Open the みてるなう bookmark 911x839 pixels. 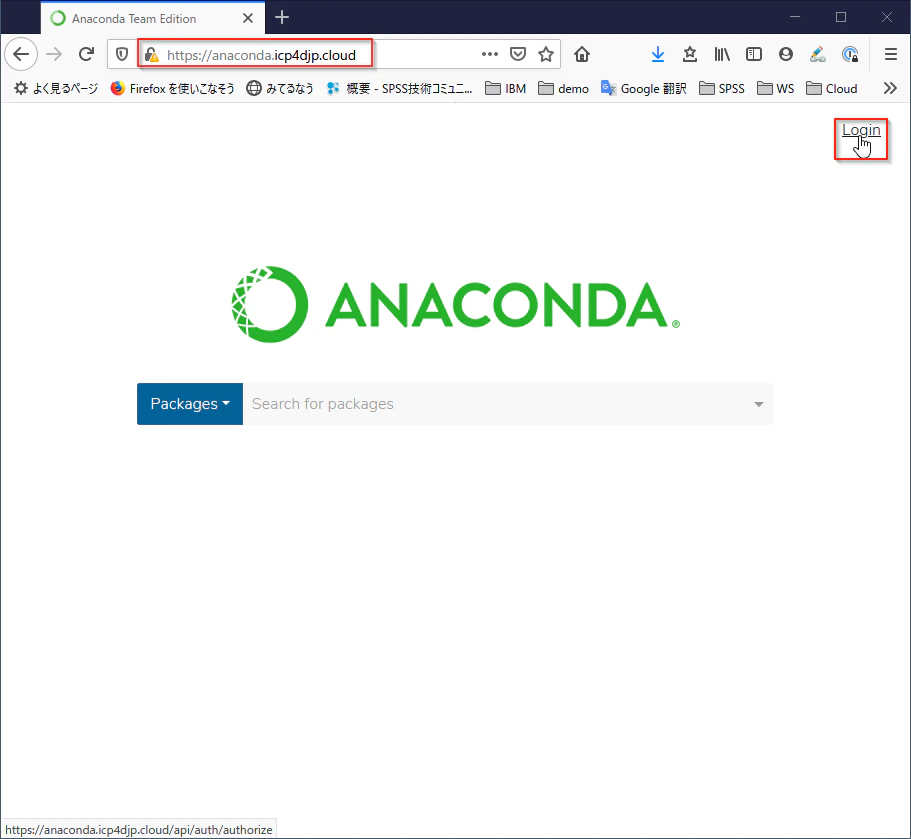[x=280, y=88]
